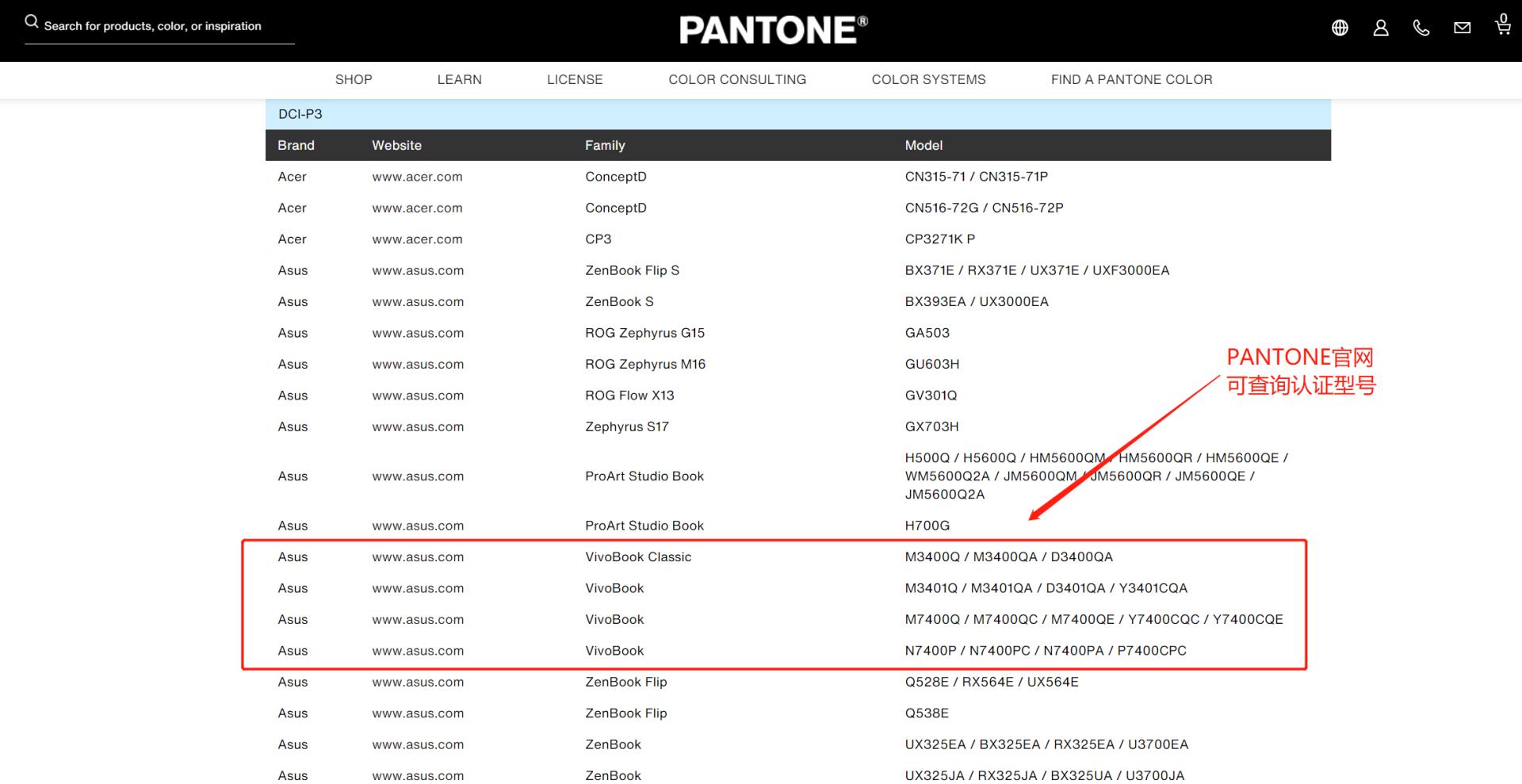1522x784 pixels.
Task: Open www.asus.com in the H700G row
Action: 418,526
